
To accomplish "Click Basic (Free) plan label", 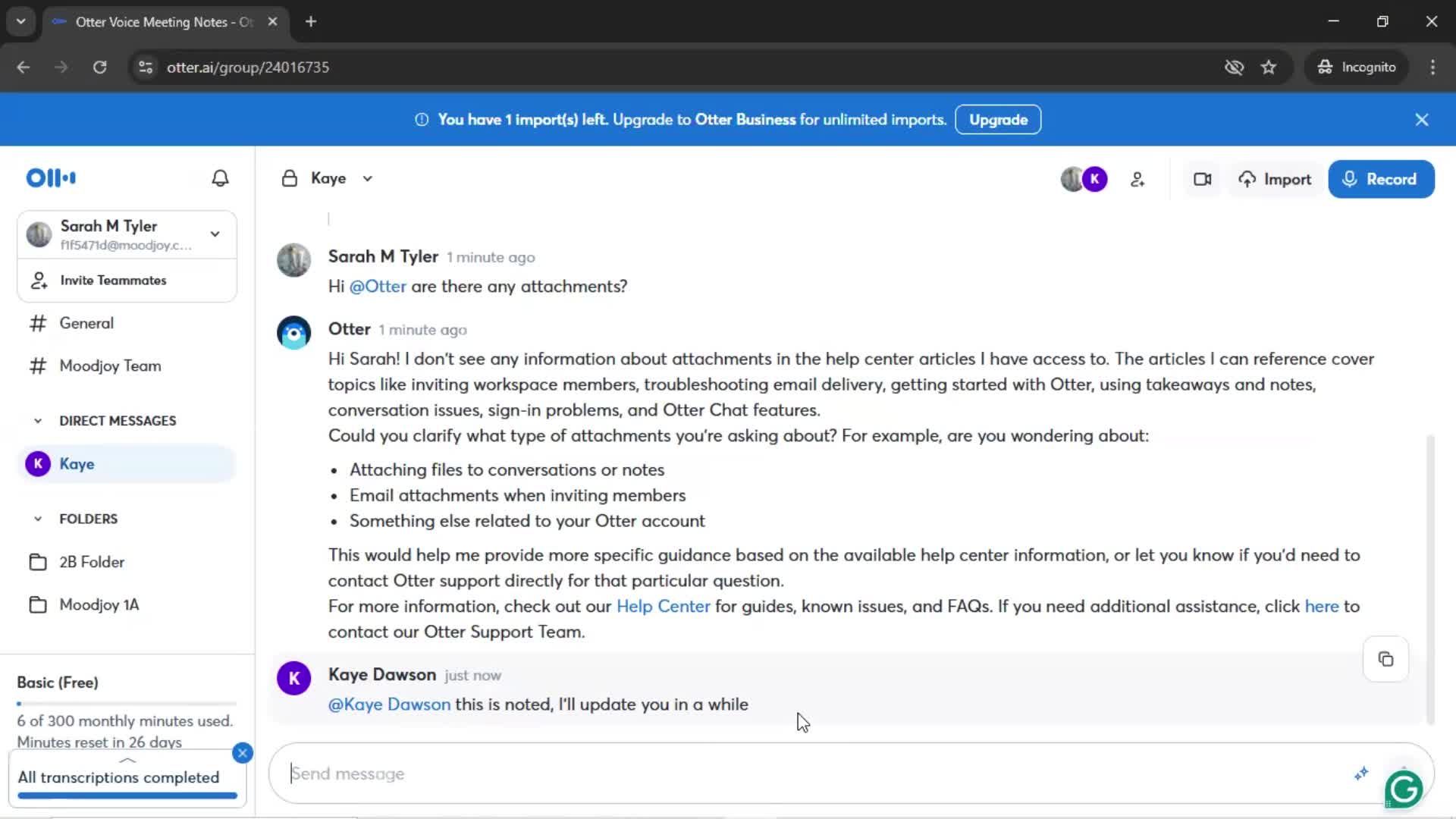I will [58, 682].
